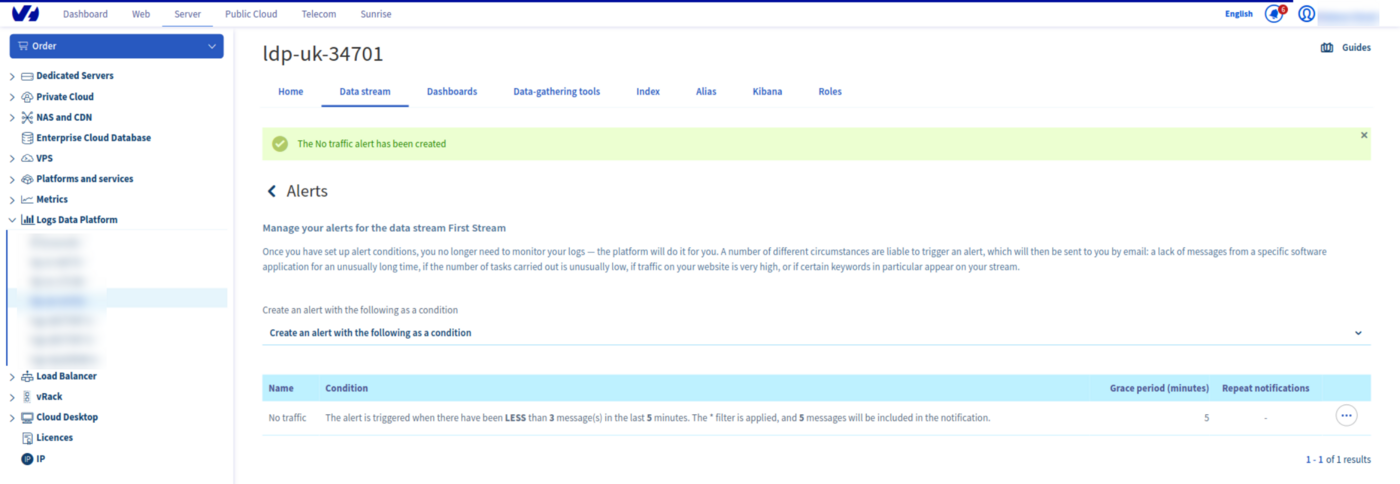Open the alert condition dropdown
Screen dimensions: 1400x484
click(815, 333)
